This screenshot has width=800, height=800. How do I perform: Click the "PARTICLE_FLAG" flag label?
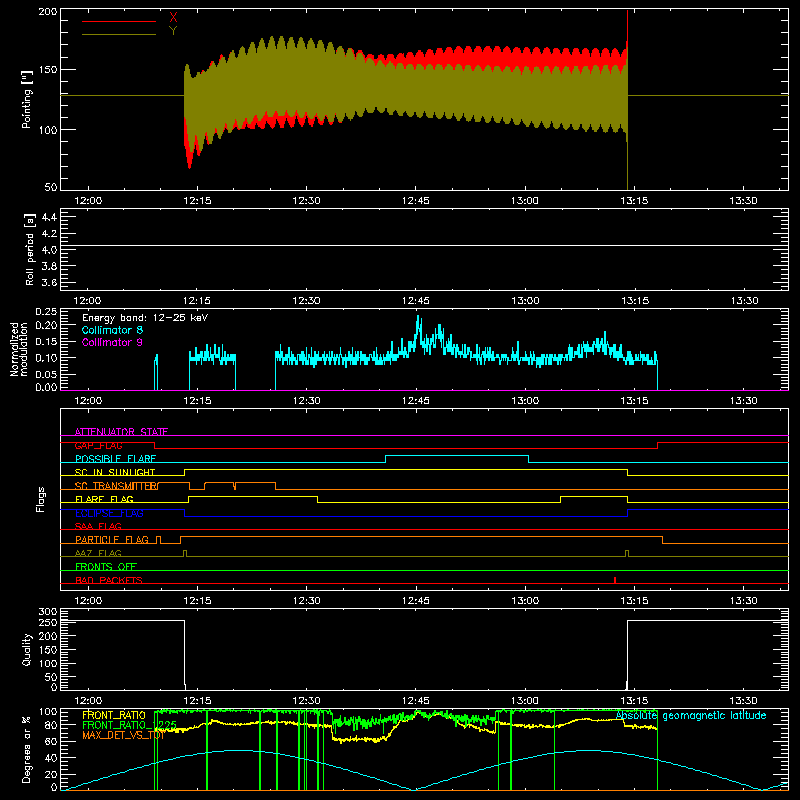(x=112, y=539)
